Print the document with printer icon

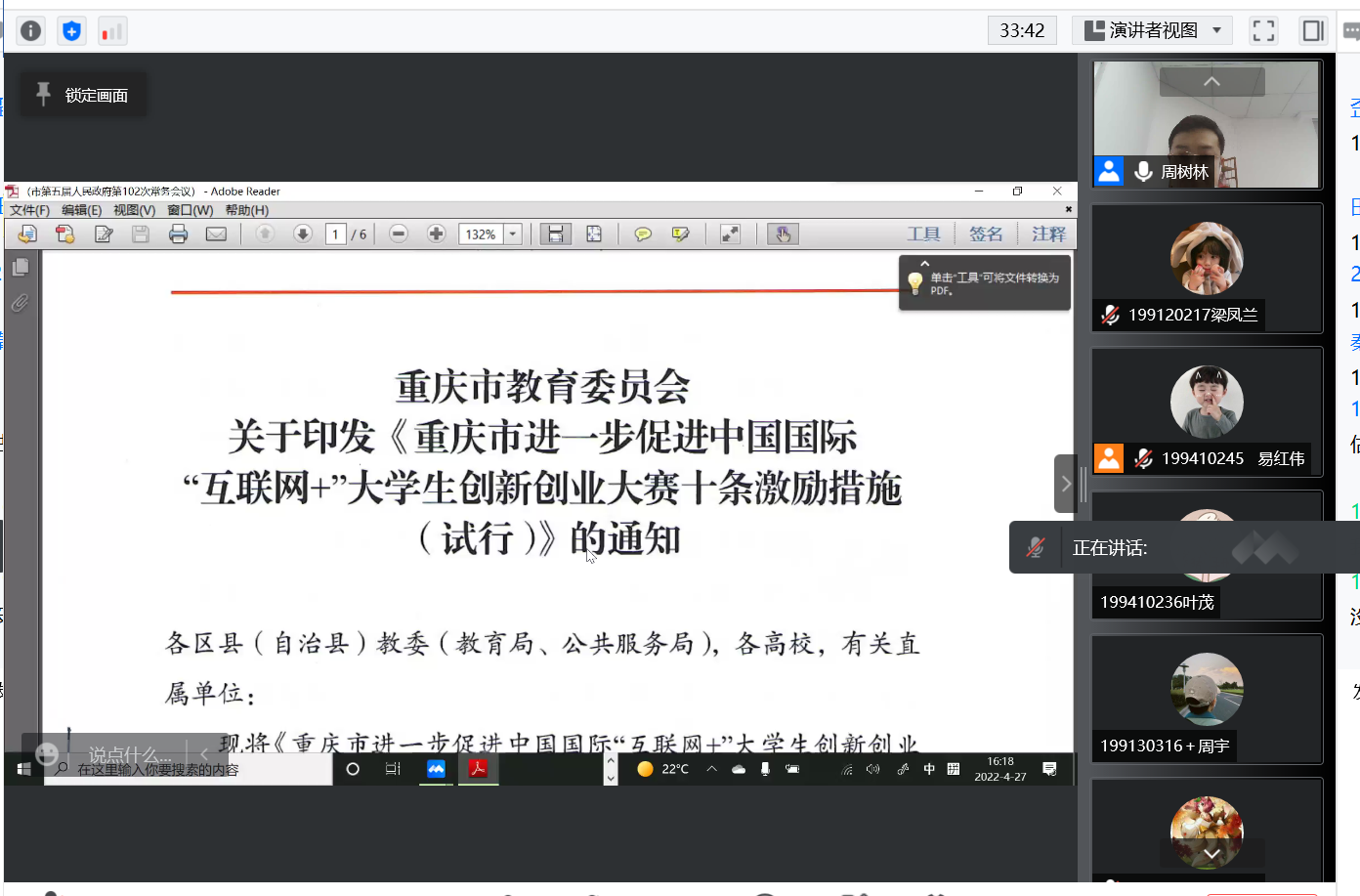(x=178, y=234)
